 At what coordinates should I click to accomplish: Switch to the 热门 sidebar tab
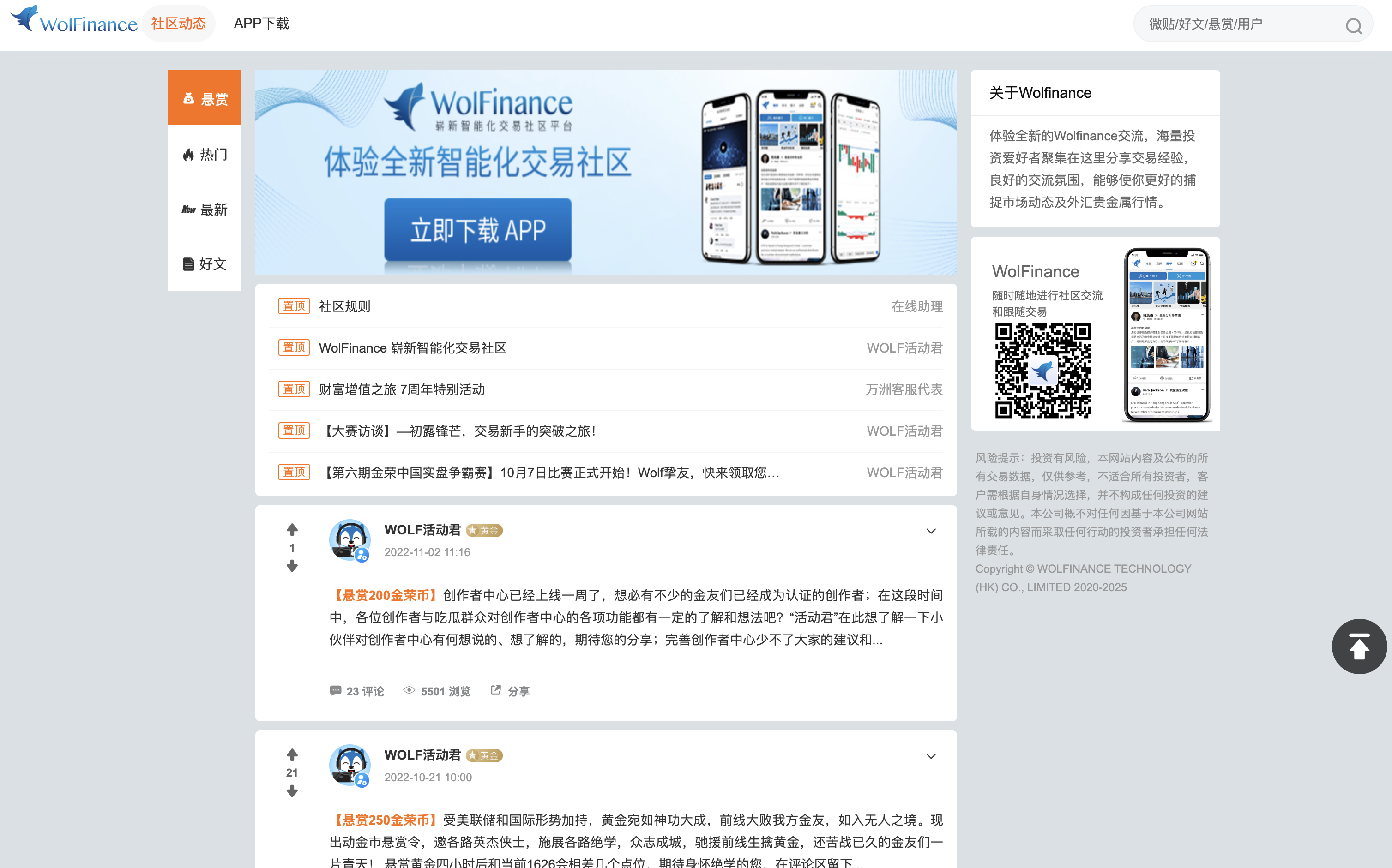click(x=205, y=154)
